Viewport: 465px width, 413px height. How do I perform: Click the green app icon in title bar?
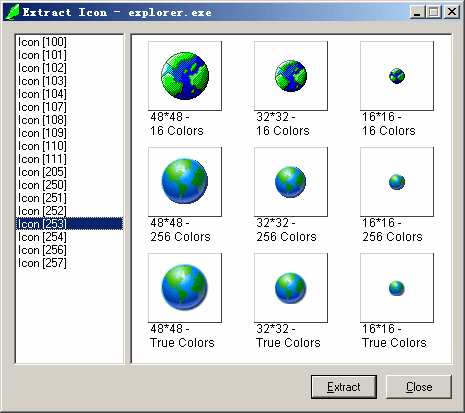(13, 12)
